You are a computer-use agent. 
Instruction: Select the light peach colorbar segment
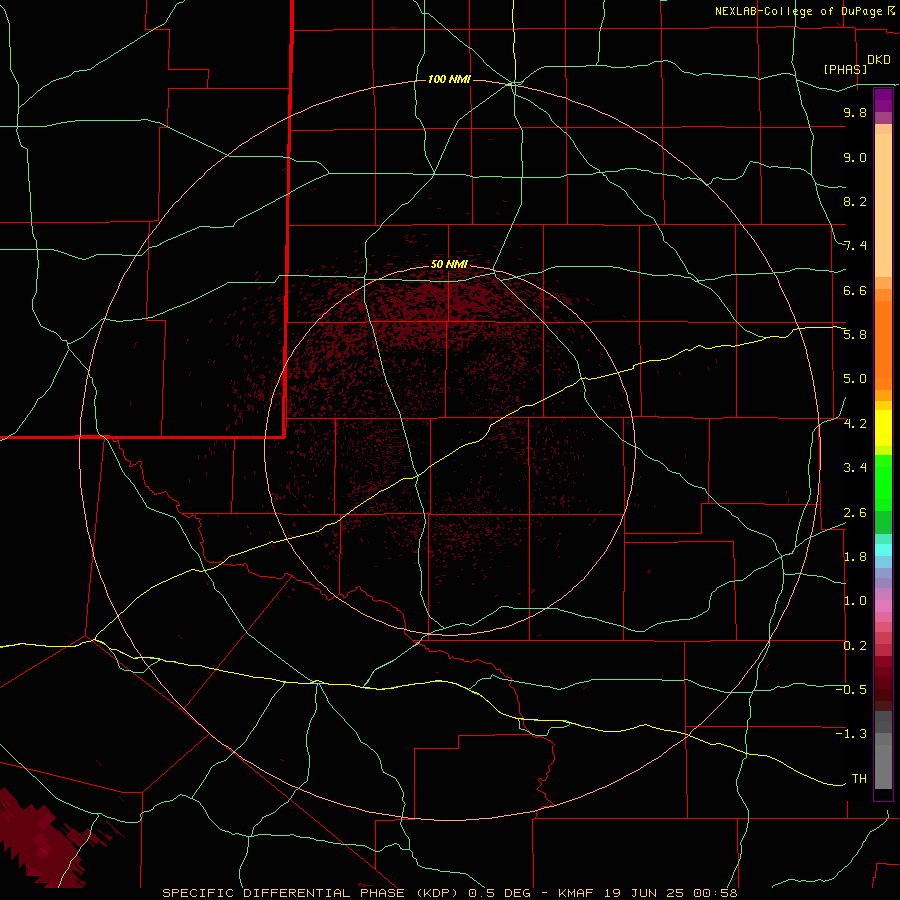click(883, 205)
